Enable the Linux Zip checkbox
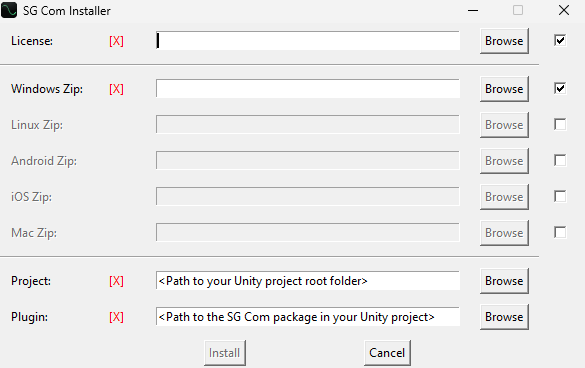 [560, 124]
